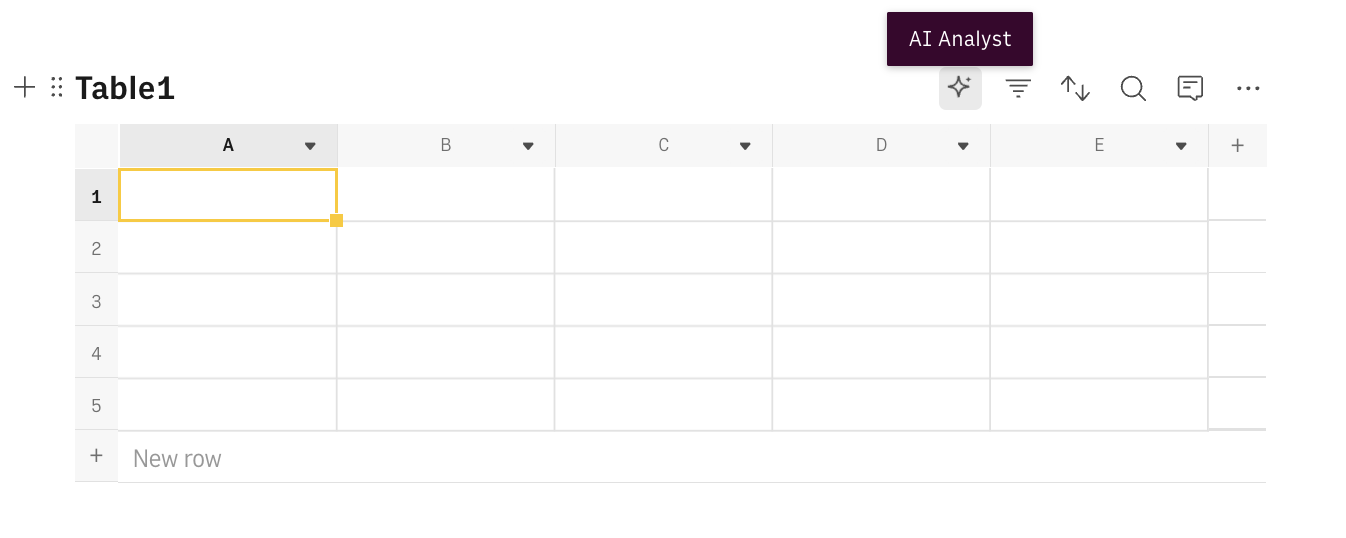Image resolution: width=1346 pixels, height=538 pixels.
Task: Open column C dropdown arrow
Action: point(745,146)
